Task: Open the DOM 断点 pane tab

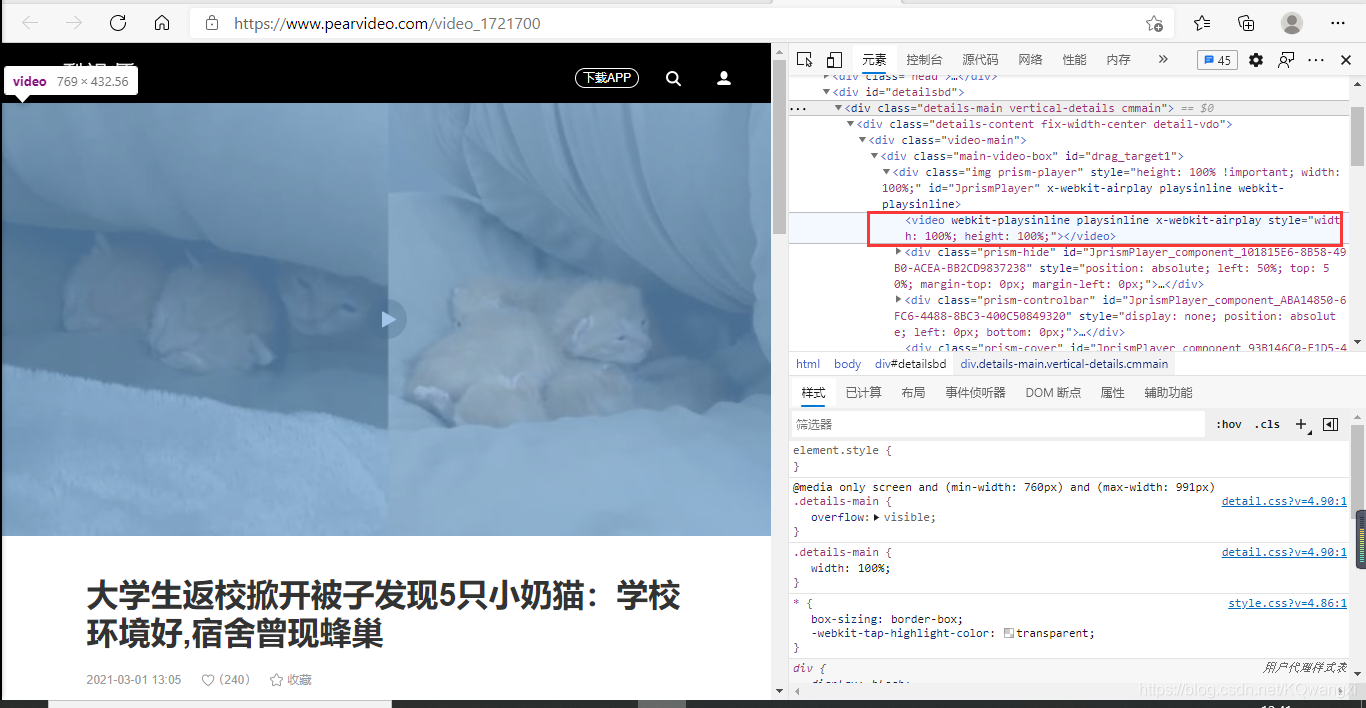Action: [1053, 393]
